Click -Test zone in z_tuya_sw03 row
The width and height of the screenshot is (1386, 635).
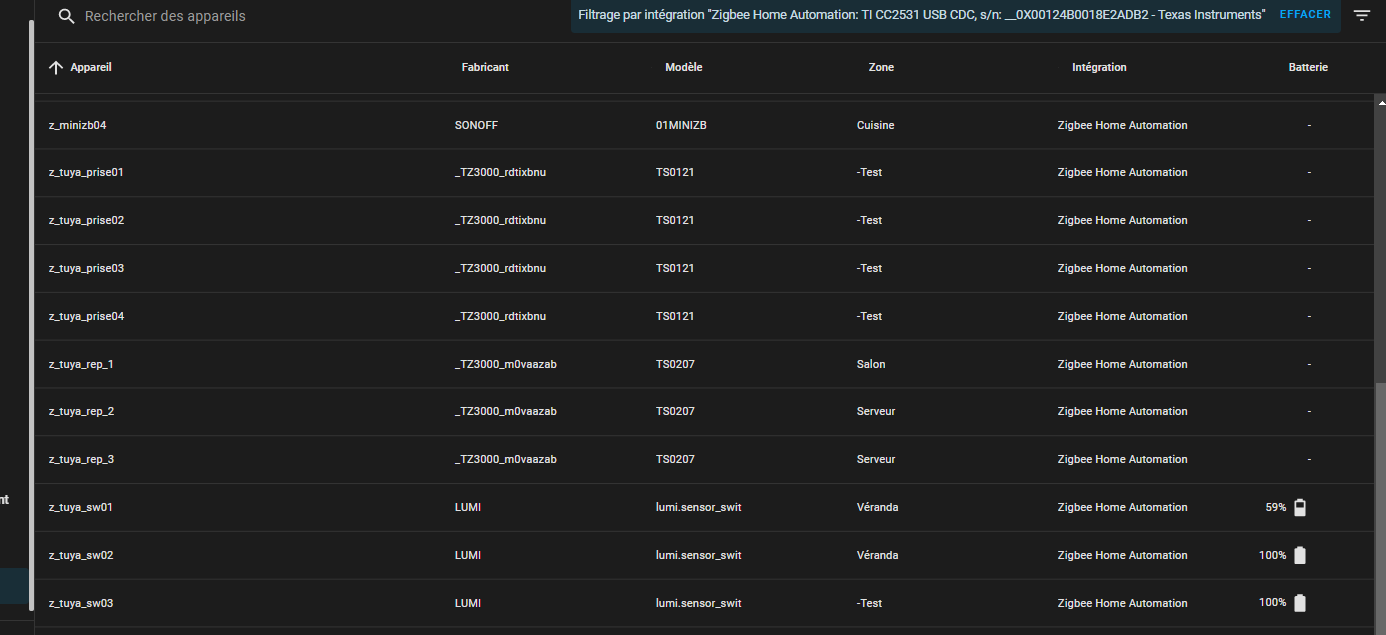[869, 603]
